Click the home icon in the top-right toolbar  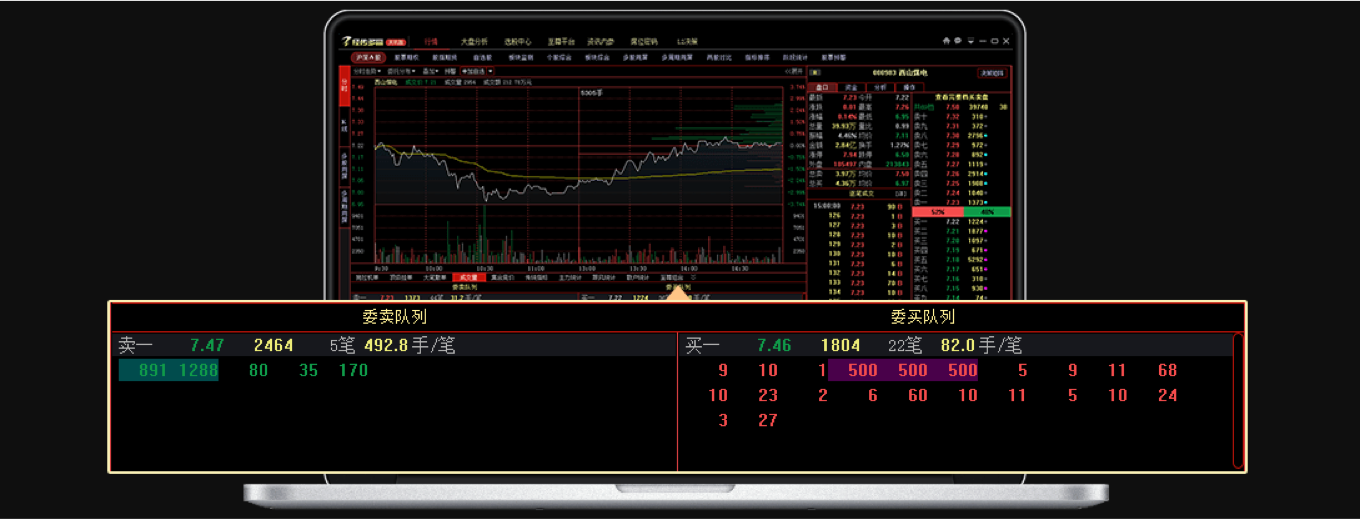pyautogui.click(x=946, y=41)
